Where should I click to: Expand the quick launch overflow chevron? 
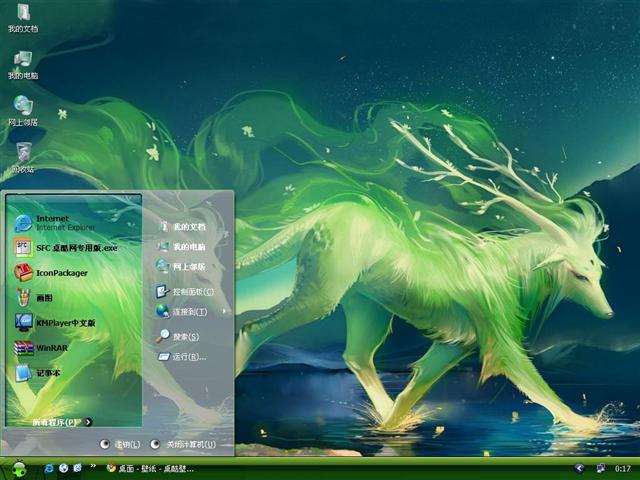[93, 467]
